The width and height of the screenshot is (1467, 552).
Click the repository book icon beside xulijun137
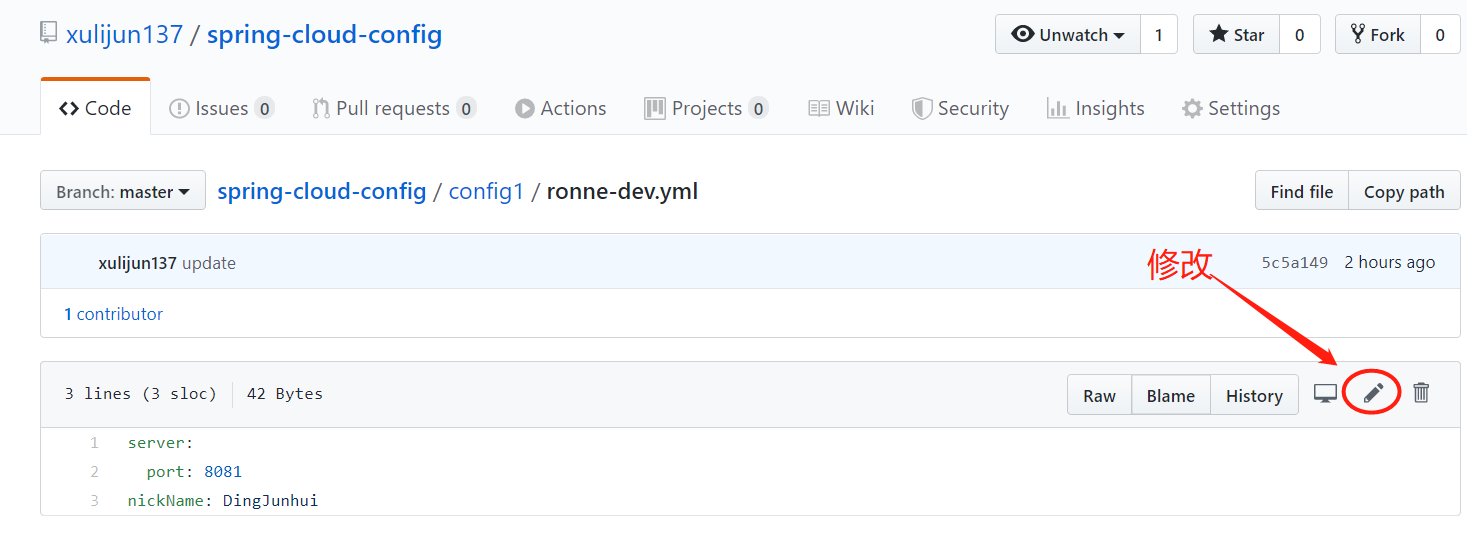[x=49, y=34]
